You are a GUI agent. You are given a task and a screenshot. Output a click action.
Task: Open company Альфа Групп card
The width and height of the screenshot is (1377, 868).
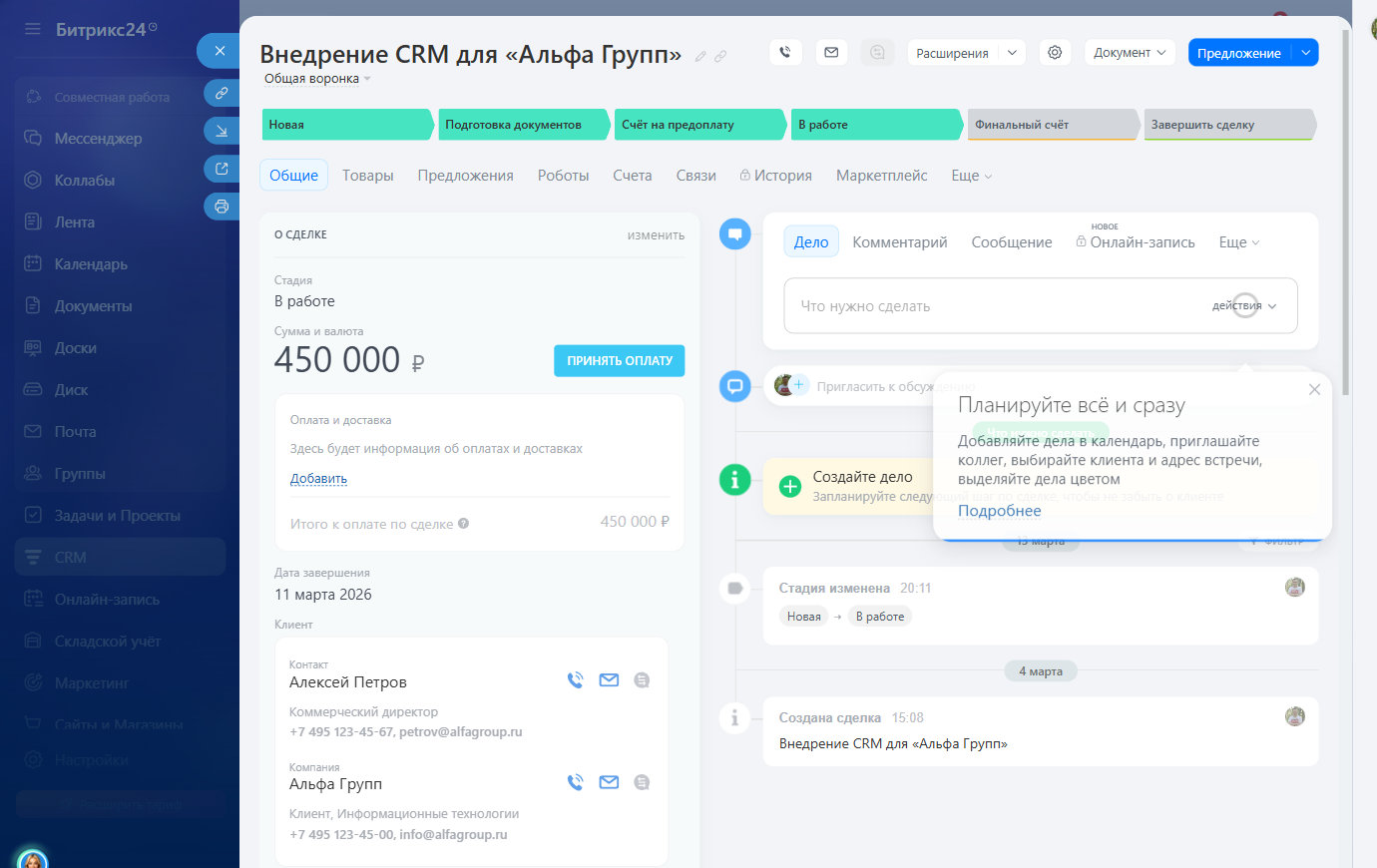coord(335,784)
